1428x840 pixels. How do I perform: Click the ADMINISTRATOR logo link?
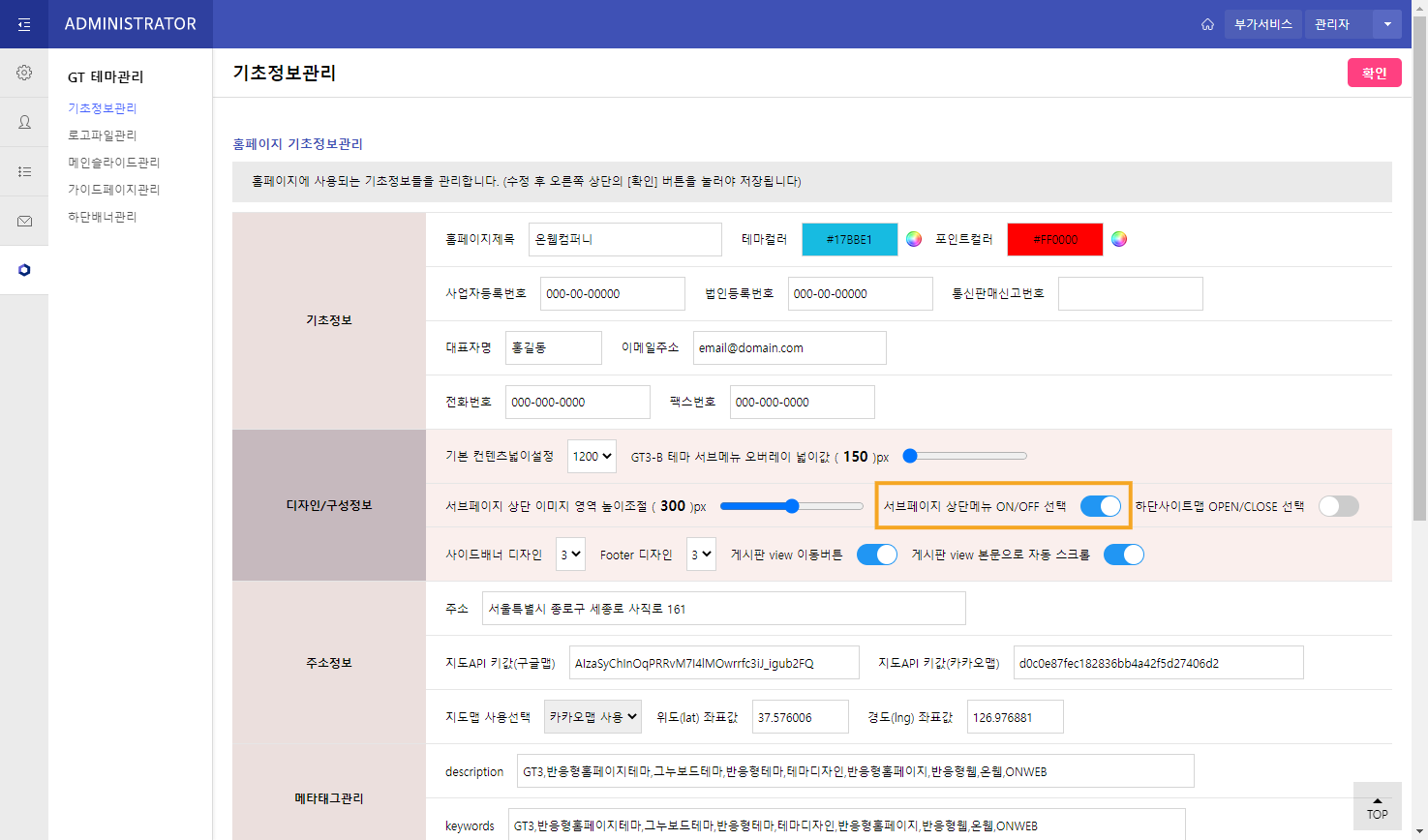tap(131, 24)
